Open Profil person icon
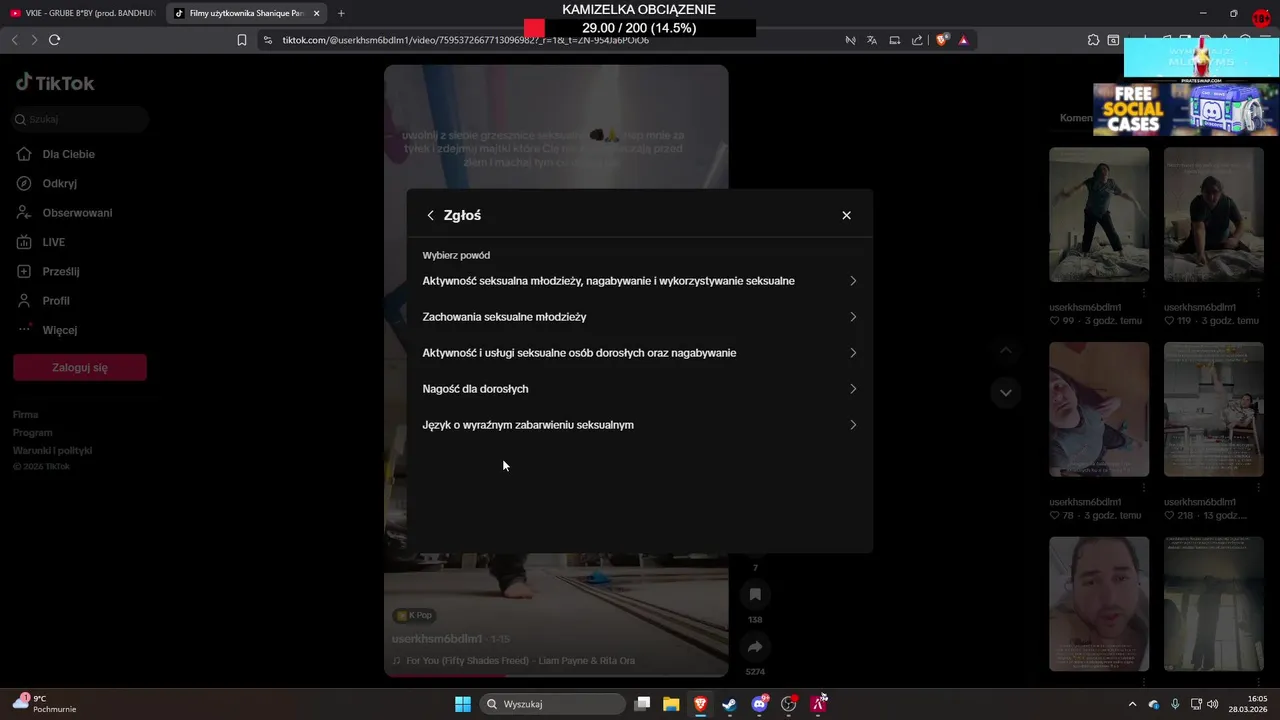The image size is (1280, 720). (x=25, y=300)
